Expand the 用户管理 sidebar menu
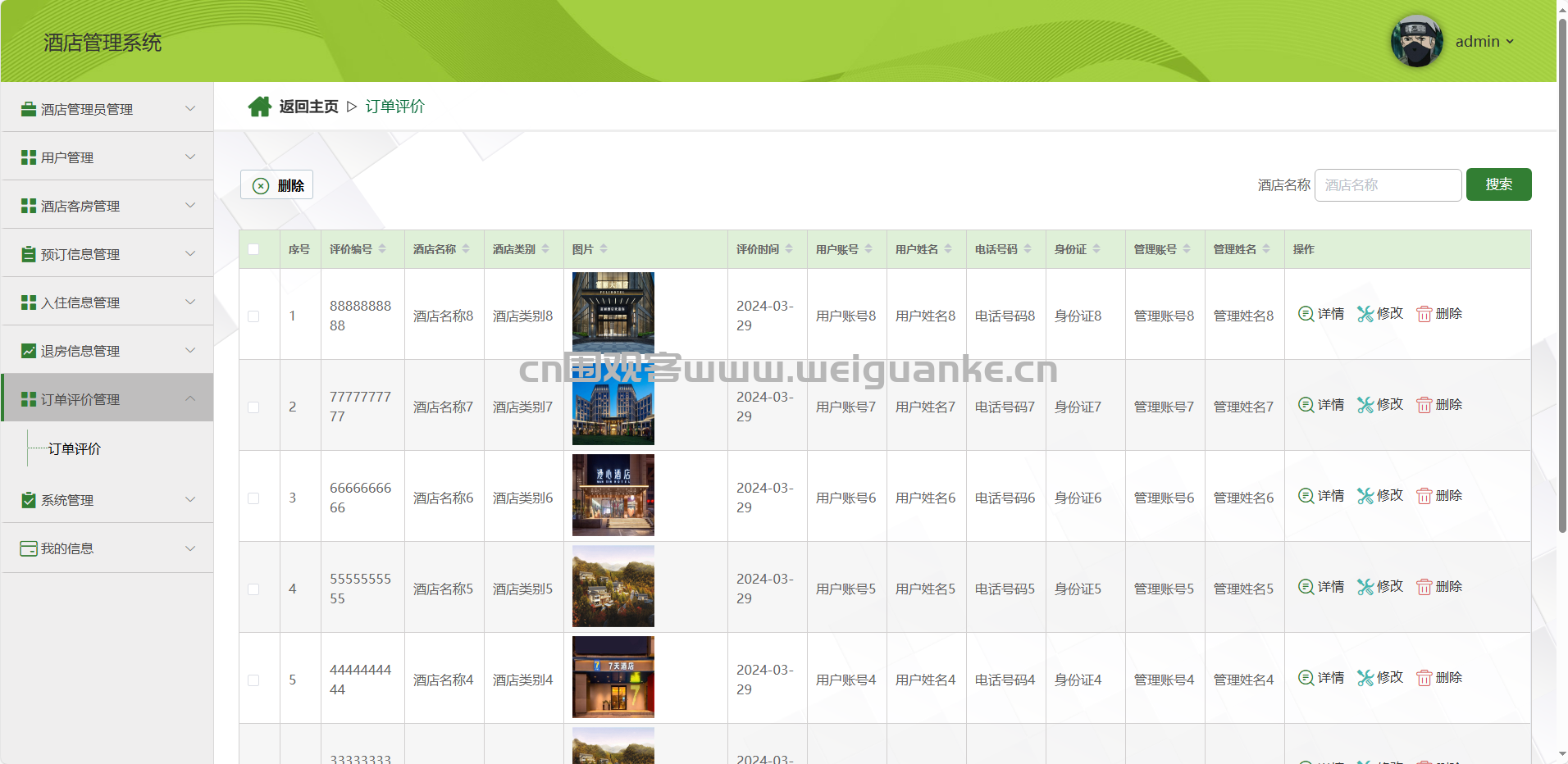1568x764 pixels. click(107, 157)
